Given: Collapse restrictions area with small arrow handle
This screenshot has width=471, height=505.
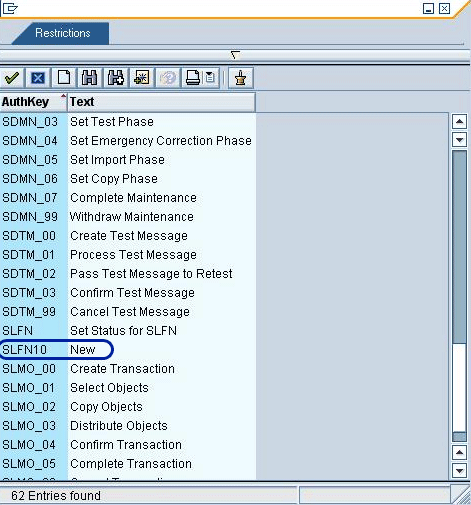Looking at the screenshot, I should coord(235,55).
